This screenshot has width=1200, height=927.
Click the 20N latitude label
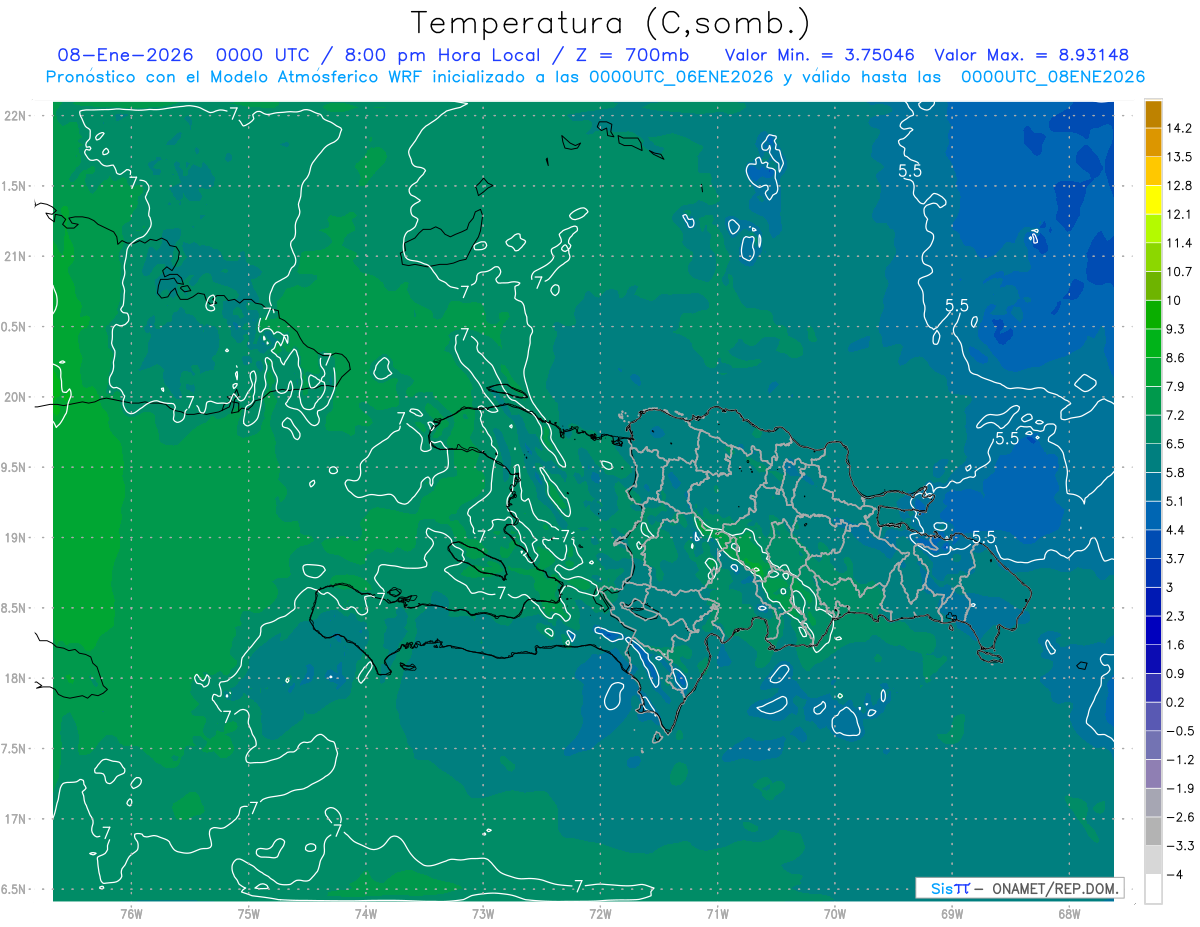tap(14, 397)
